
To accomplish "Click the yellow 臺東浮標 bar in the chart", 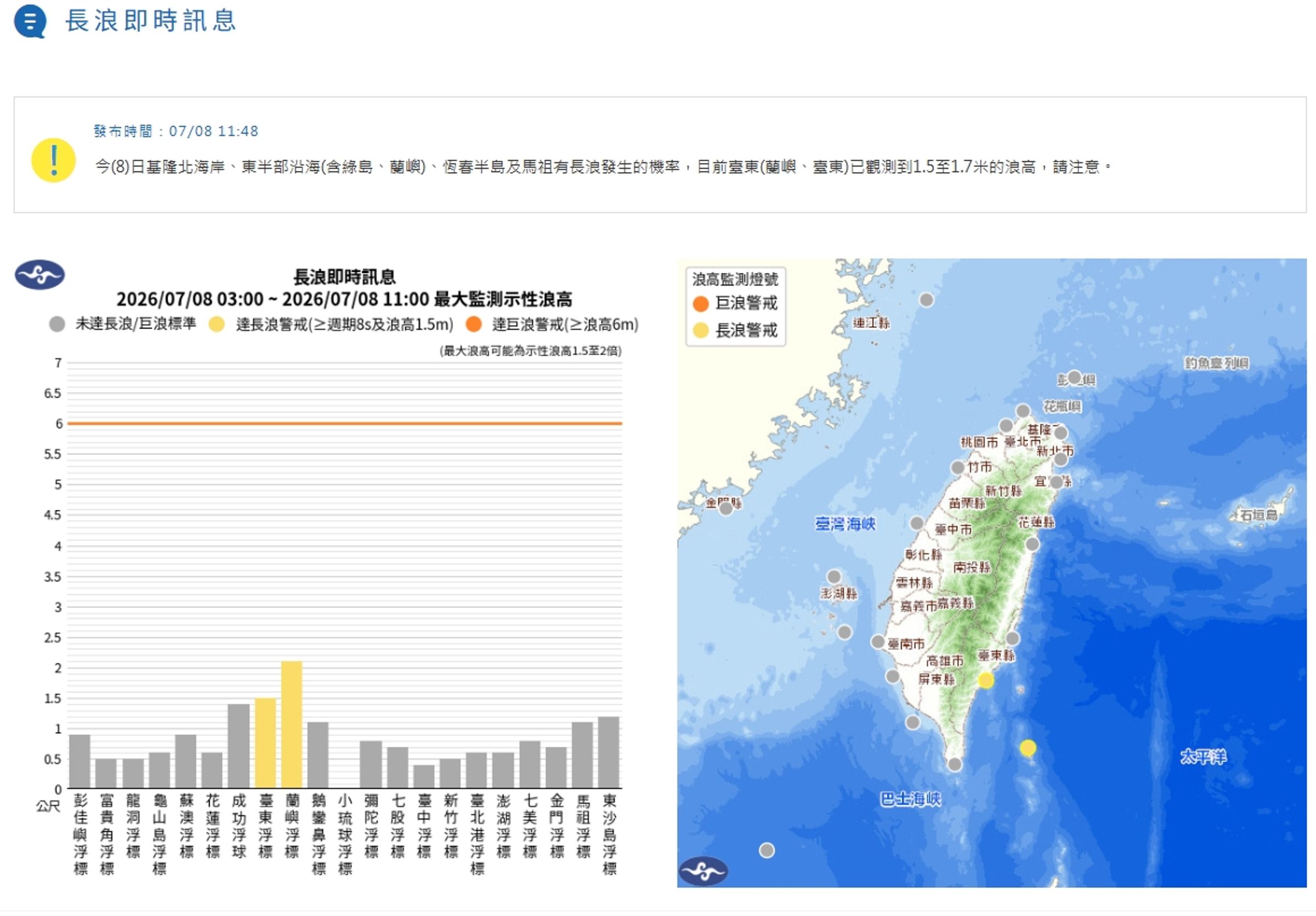I will [x=265, y=743].
